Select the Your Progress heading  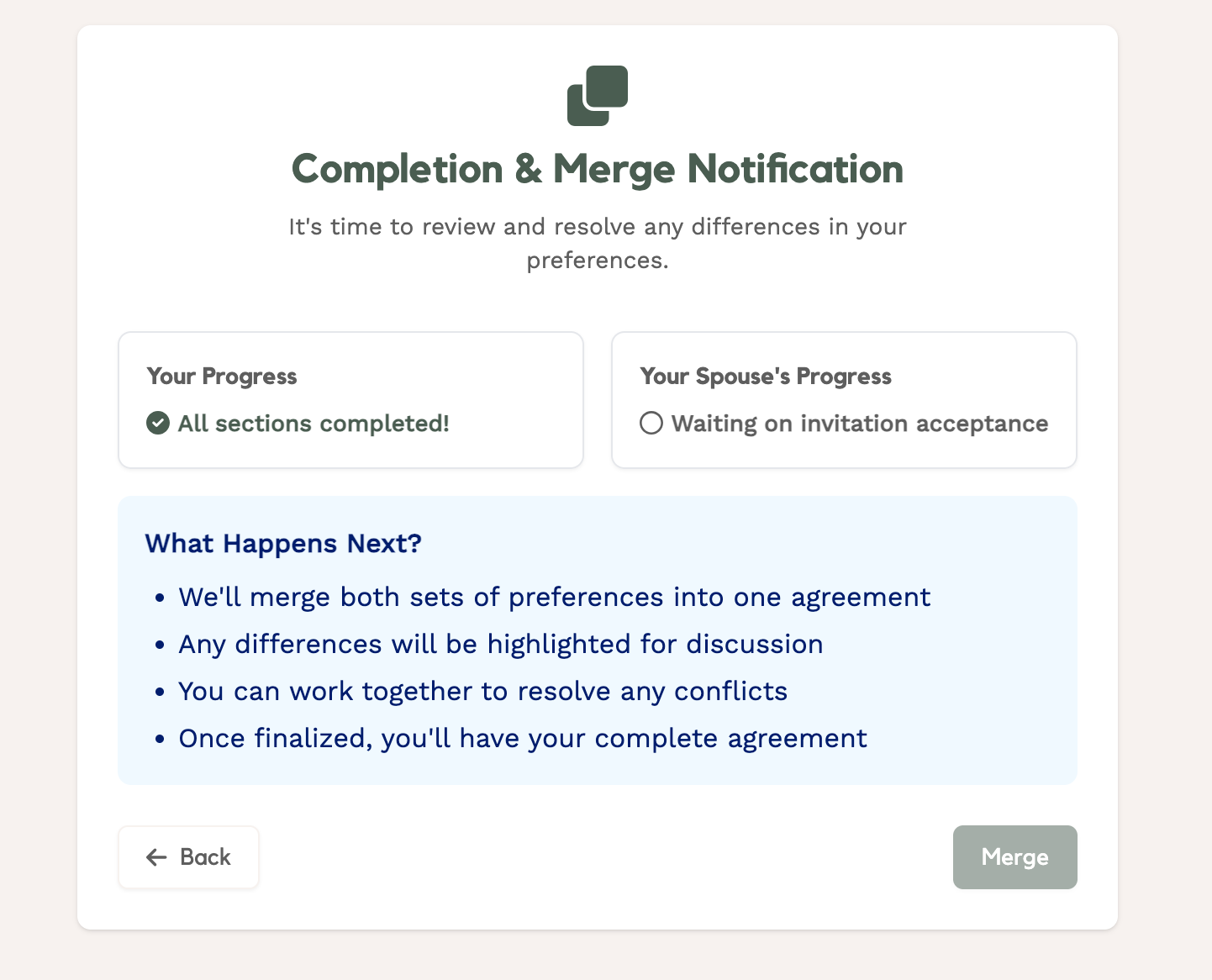(222, 377)
